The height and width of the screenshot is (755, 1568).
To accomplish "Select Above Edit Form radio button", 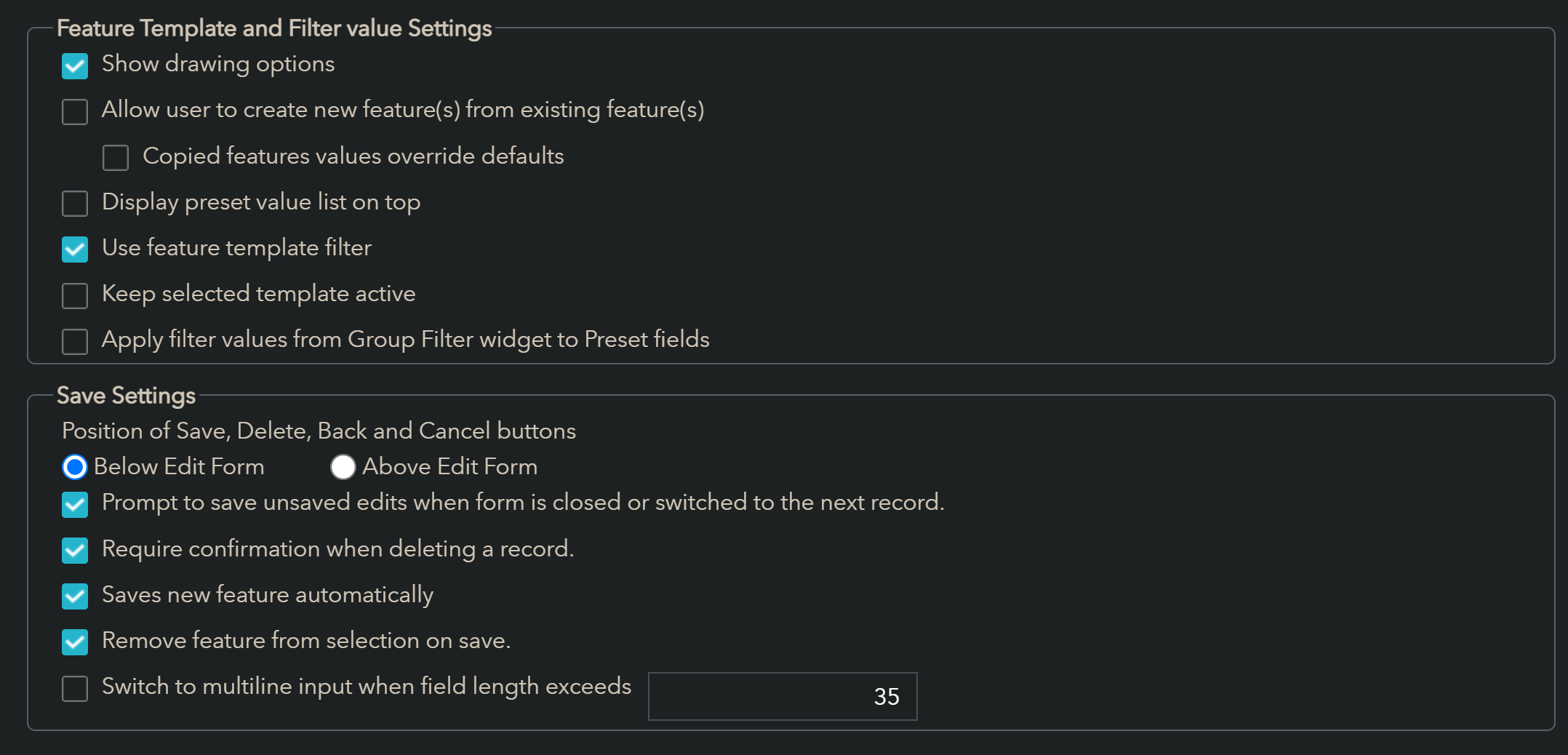I will click(343, 467).
